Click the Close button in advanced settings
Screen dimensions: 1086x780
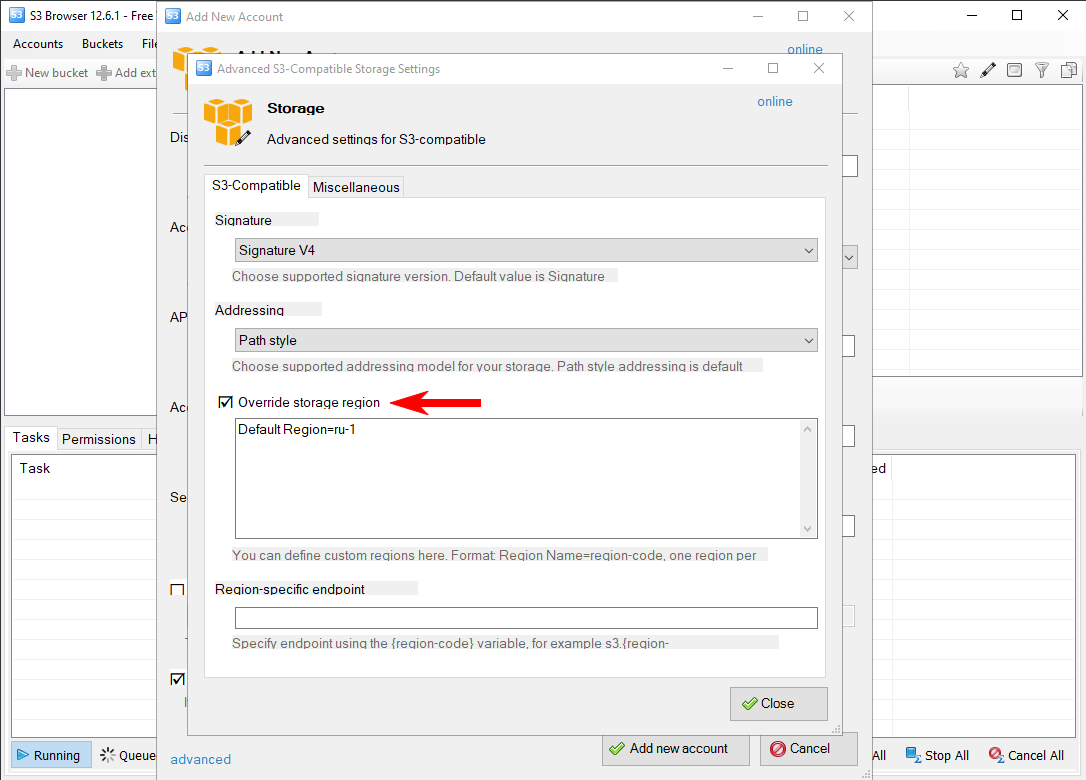[778, 704]
